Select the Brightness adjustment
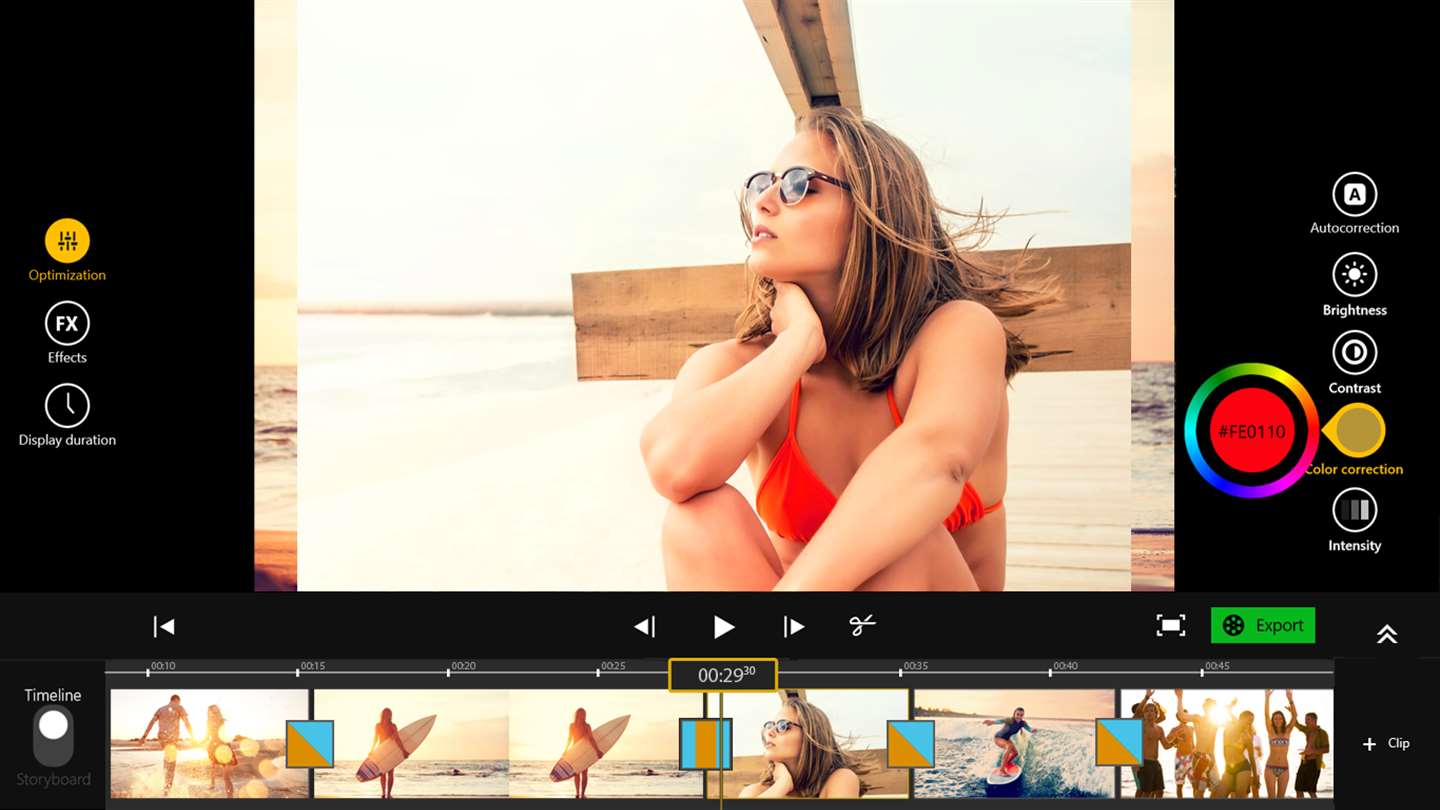 1355,275
